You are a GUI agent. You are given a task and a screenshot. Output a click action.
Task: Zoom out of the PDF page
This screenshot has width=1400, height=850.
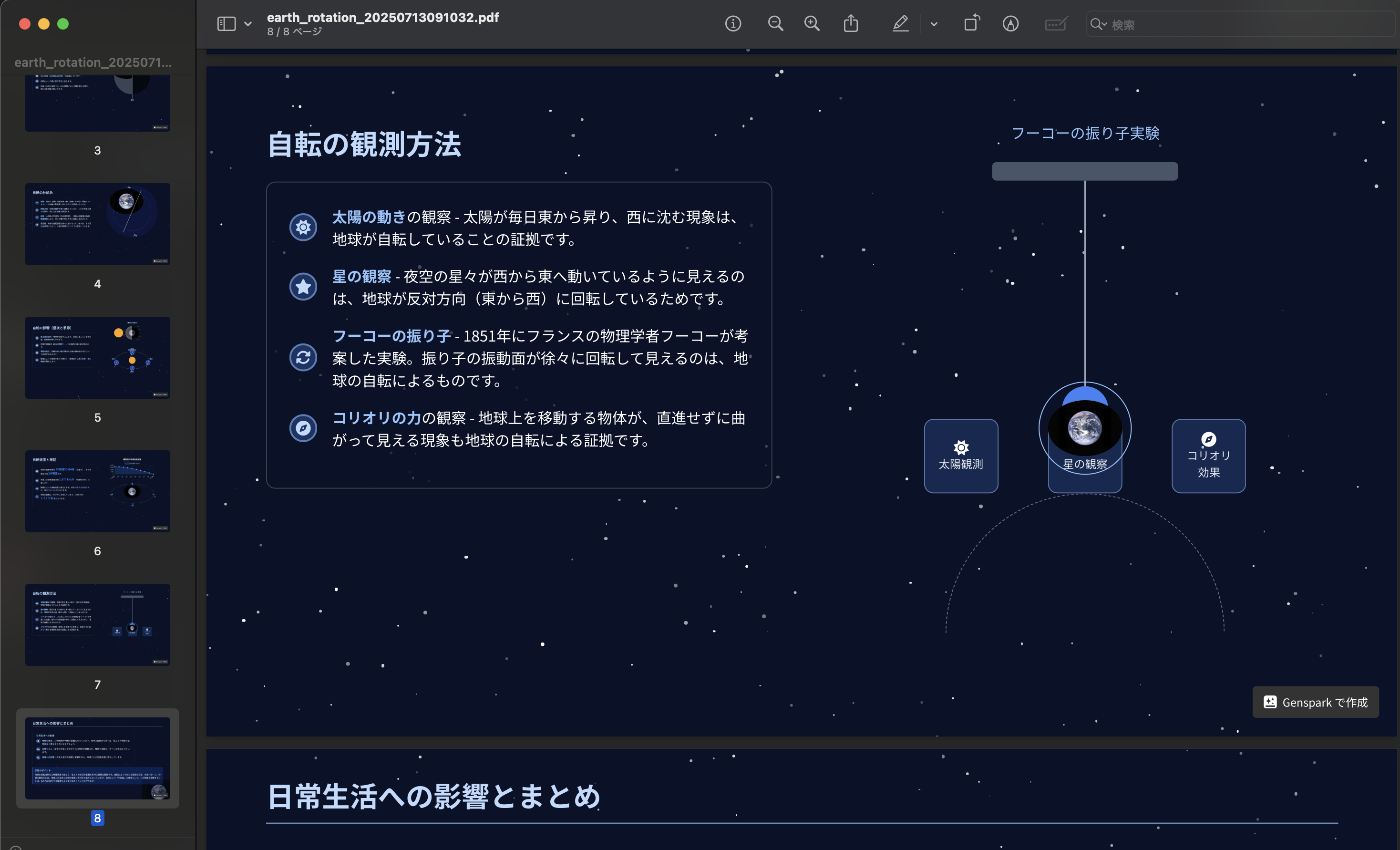point(775,24)
